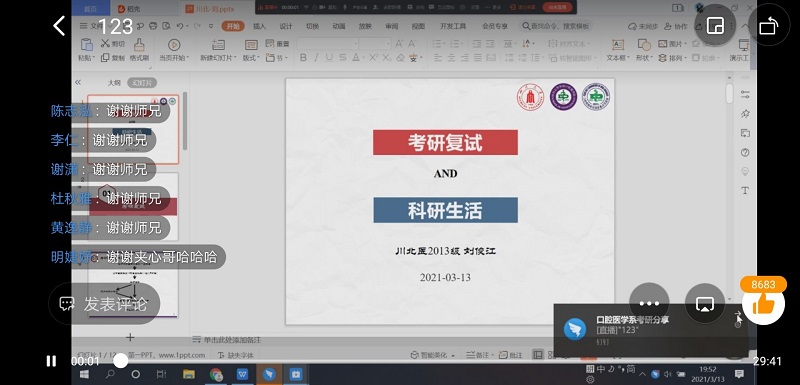Open the font name combo box

pyautogui.click(x=327, y=44)
